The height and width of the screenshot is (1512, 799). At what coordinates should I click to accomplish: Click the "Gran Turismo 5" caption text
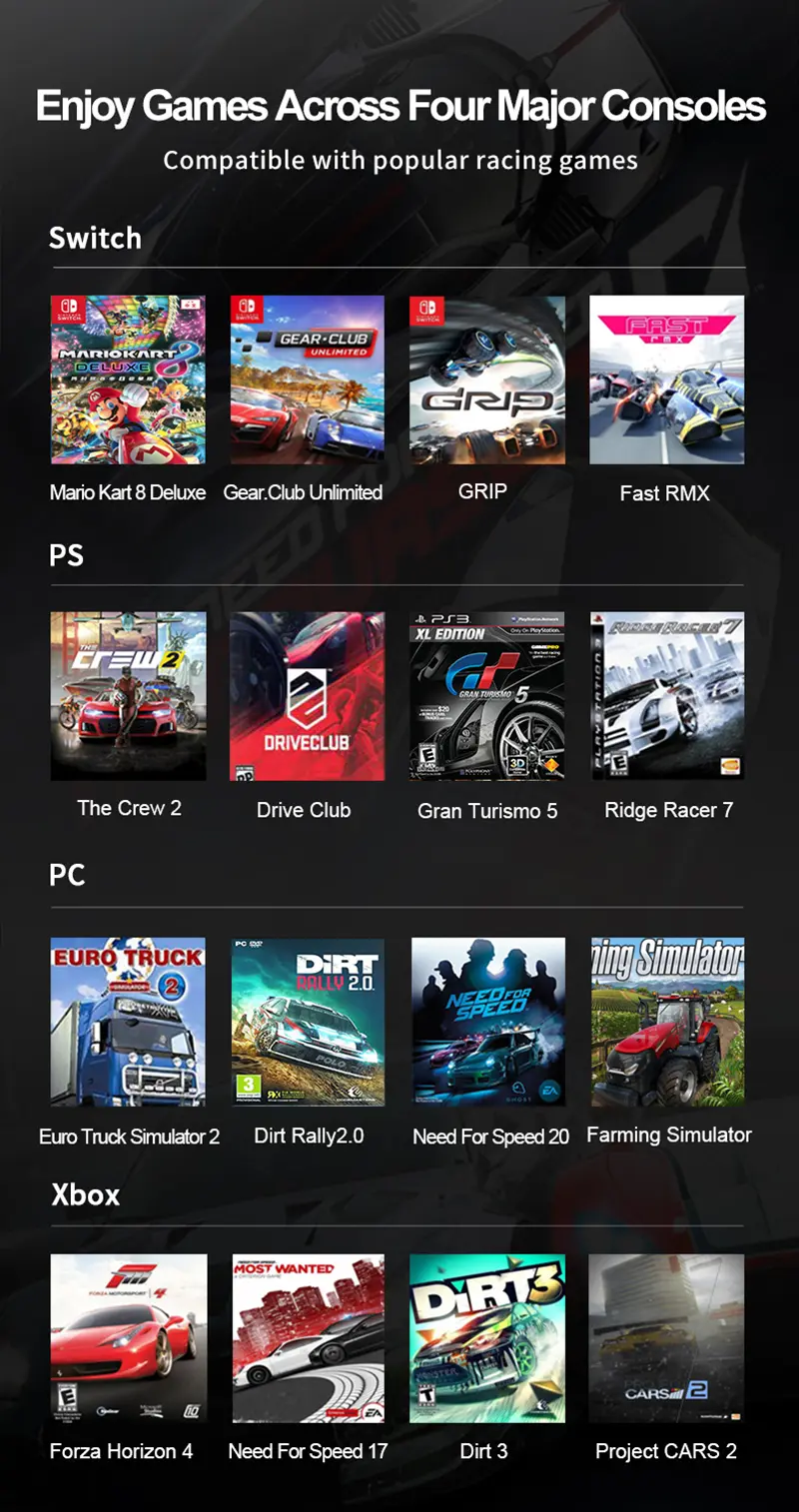pyautogui.click(x=487, y=811)
